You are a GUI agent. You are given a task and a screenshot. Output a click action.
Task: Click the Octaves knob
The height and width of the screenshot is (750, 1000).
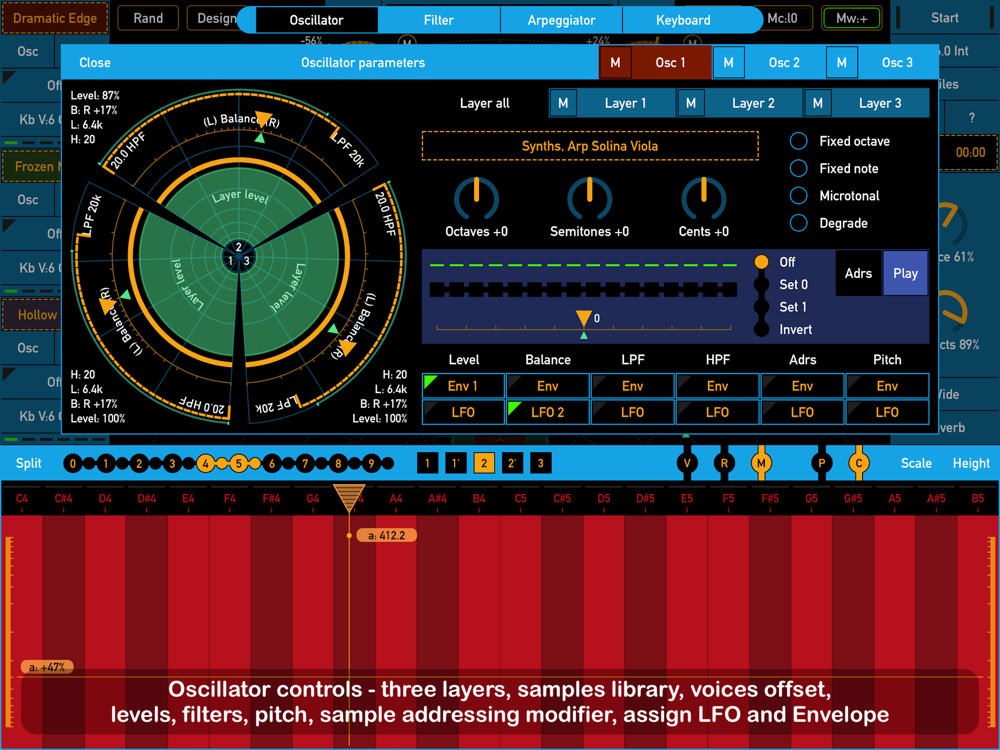click(476, 199)
